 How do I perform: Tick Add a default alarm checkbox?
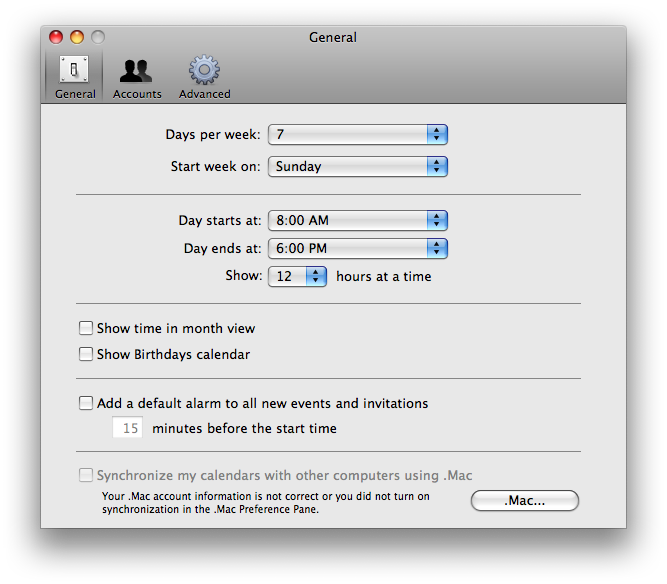coord(86,403)
